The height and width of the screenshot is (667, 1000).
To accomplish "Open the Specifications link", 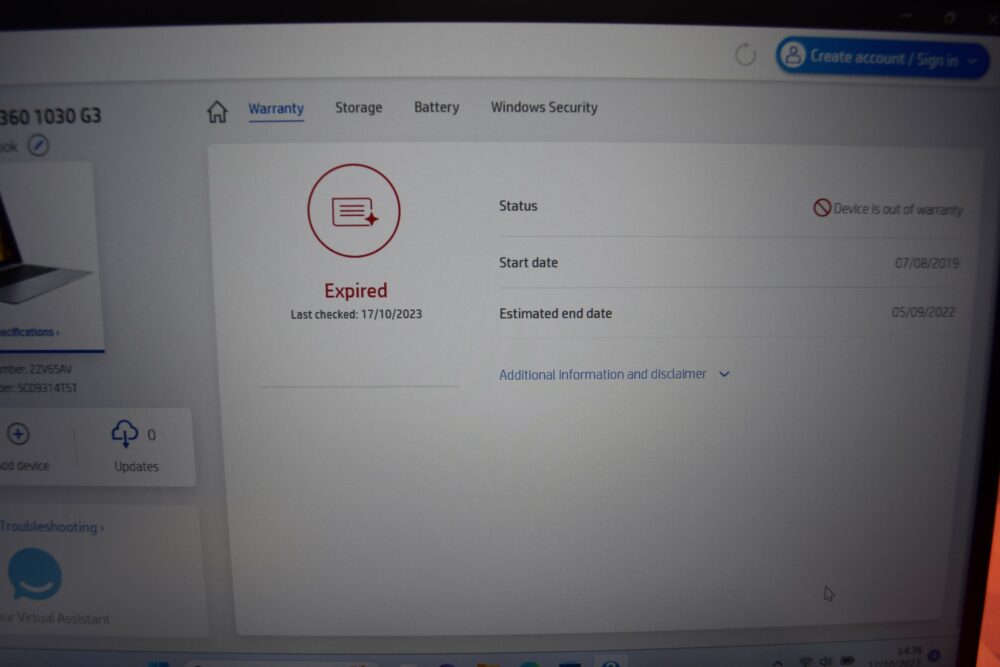I will pos(29,332).
